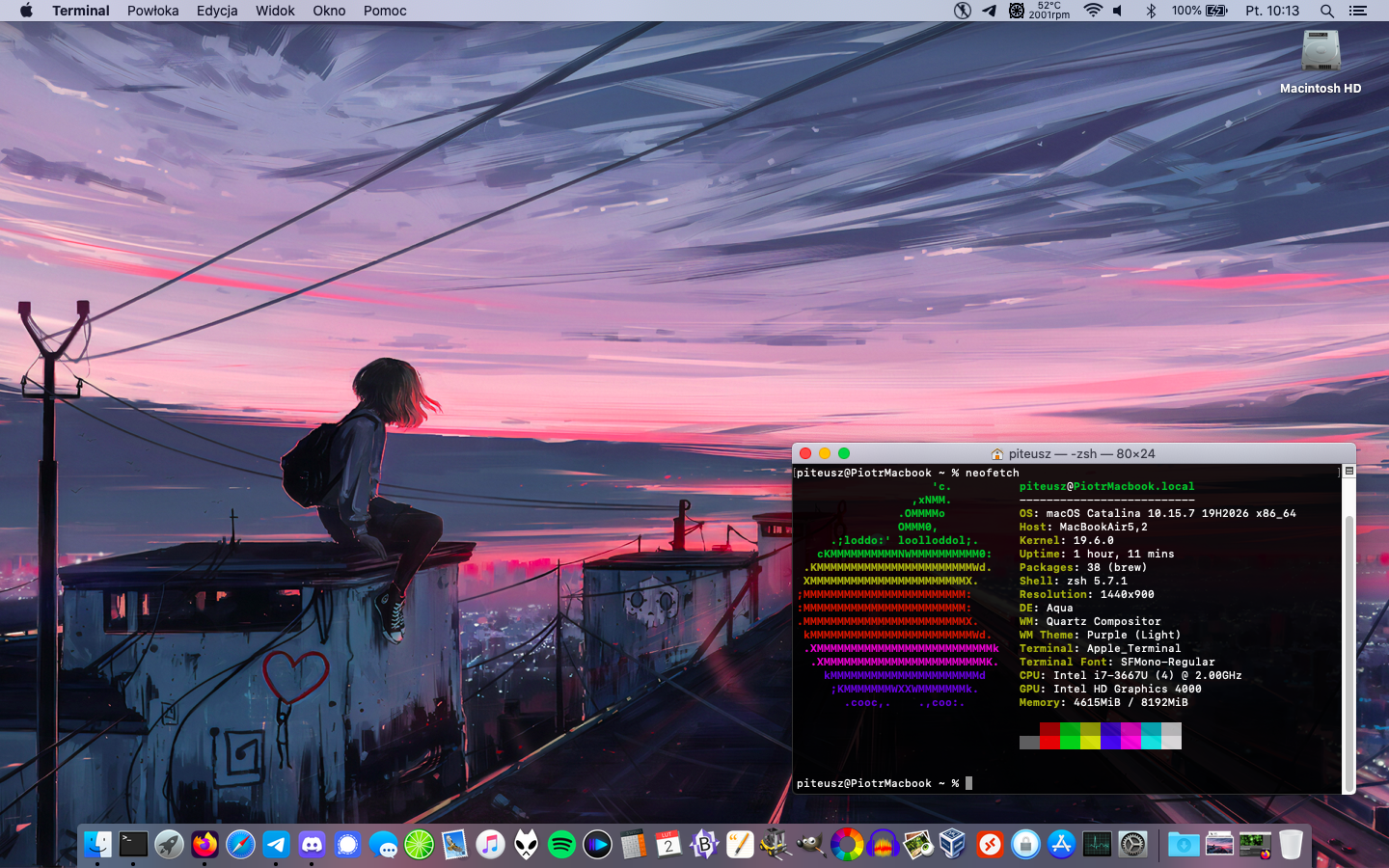Open GIMP from the Dock
This screenshot has width=1389, height=868.
pos(811,845)
